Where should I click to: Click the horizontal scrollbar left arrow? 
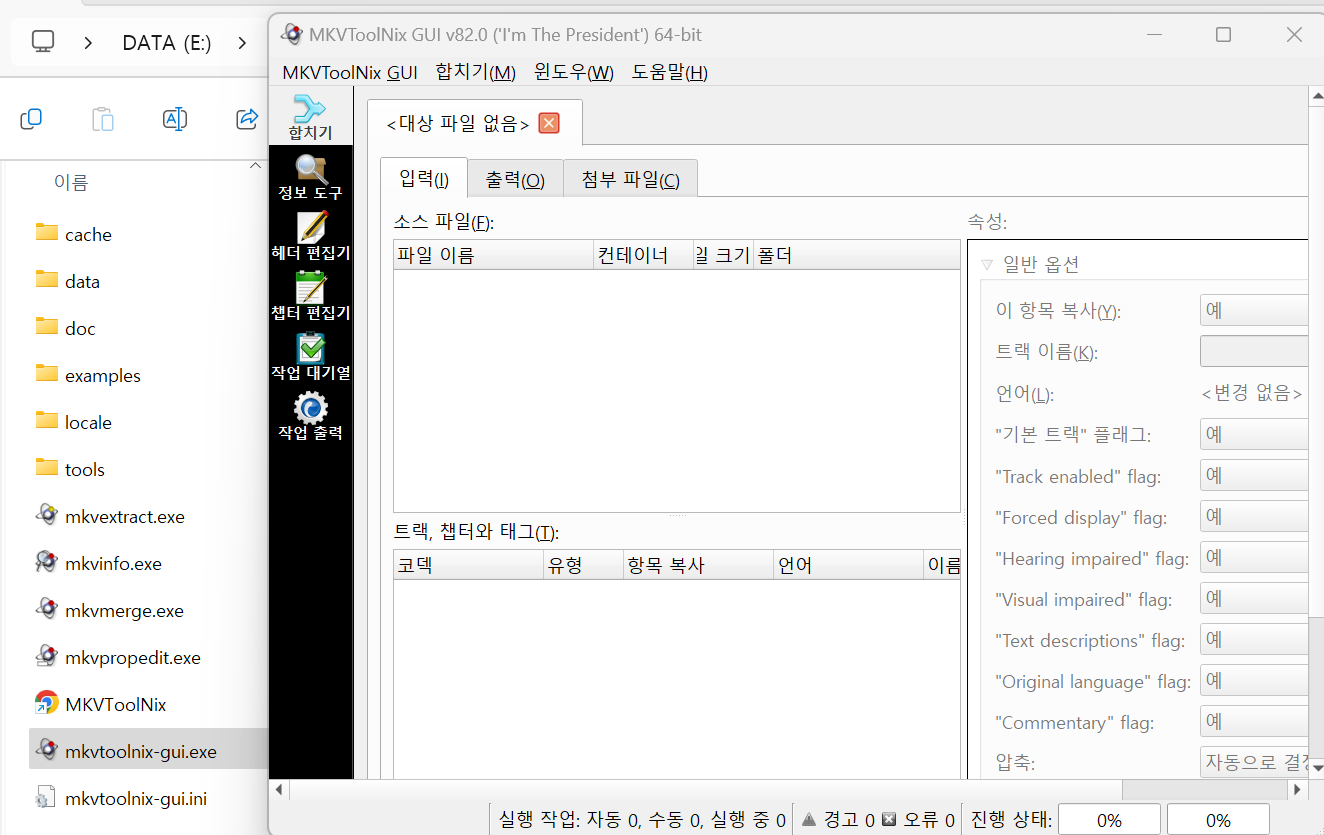(x=279, y=790)
